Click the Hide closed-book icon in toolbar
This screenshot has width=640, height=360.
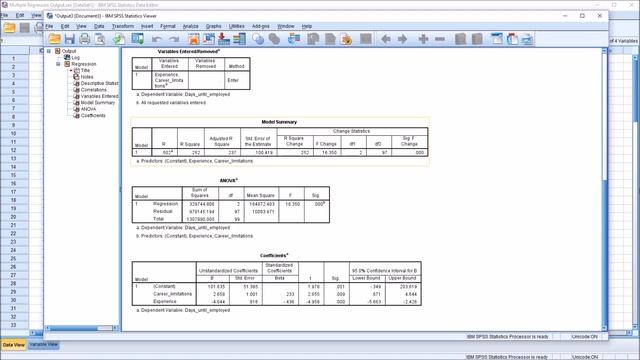[x=477, y=39]
